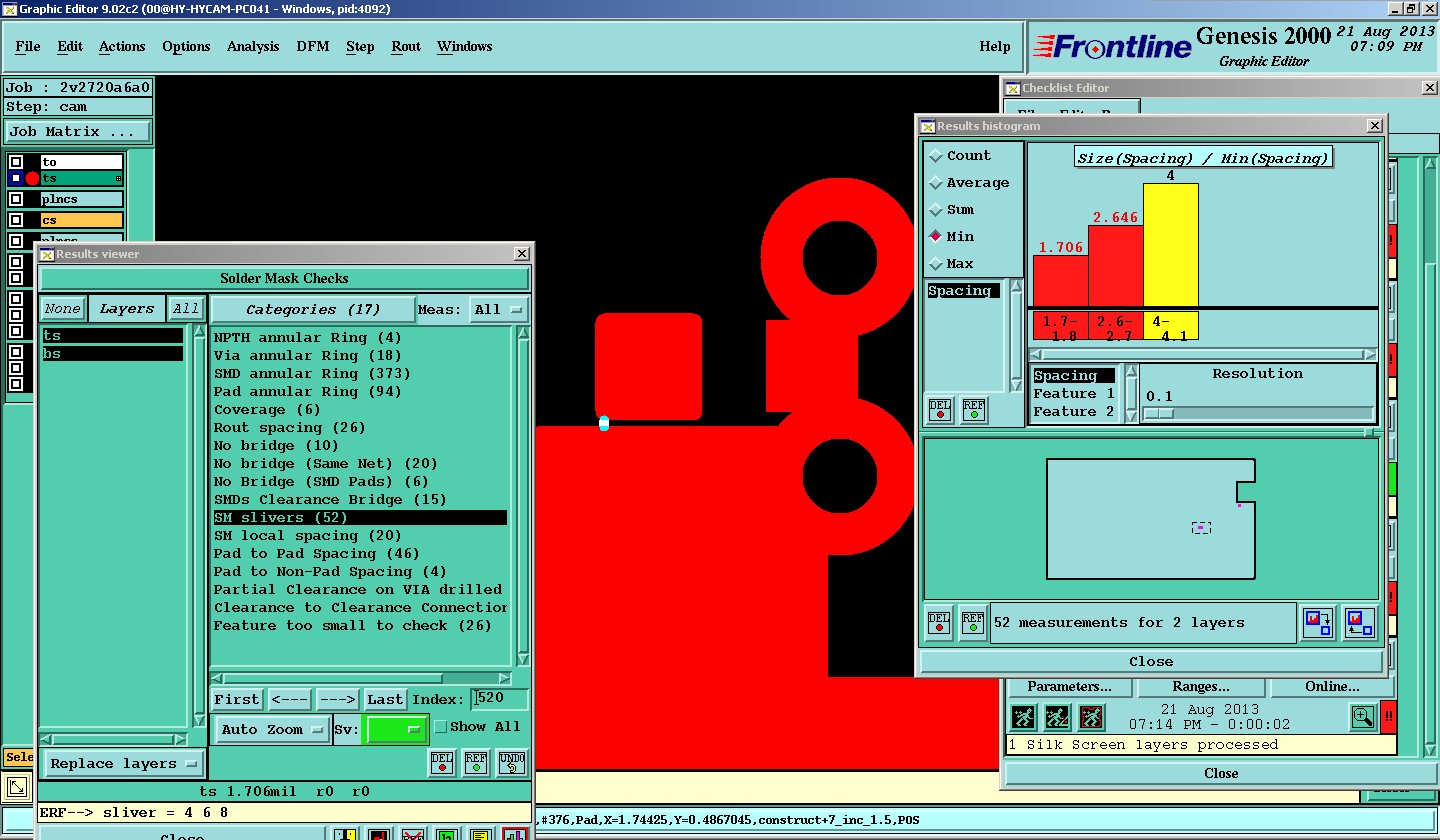Image resolution: width=1440 pixels, height=840 pixels.
Task: Open Auto Zoom dropdown
Action: pos(272,730)
